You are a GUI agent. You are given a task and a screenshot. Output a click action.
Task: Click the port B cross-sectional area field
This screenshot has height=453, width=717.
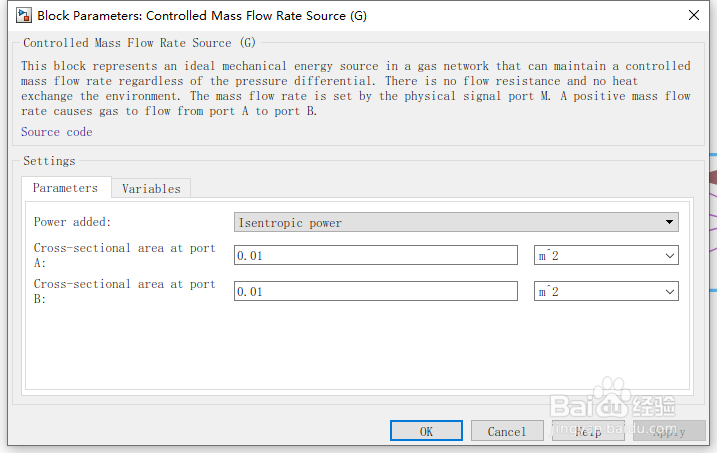pyautogui.click(x=376, y=292)
